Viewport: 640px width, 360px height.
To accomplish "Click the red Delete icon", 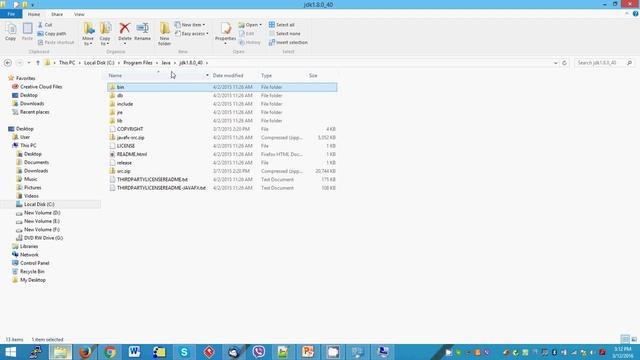I will pos(124,28).
